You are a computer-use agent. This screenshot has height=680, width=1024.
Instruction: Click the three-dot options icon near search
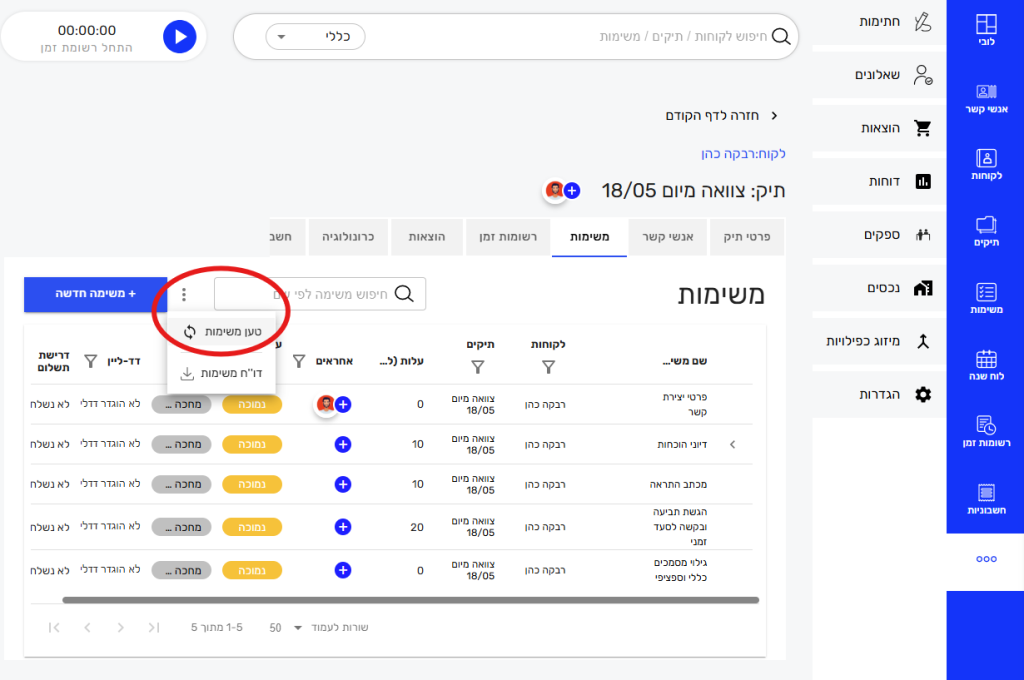(184, 295)
